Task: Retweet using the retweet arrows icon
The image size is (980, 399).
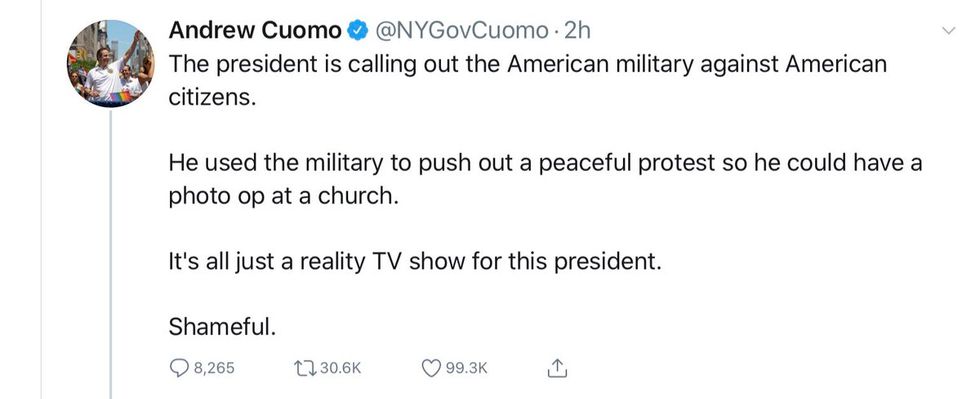Action: tap(306, 368)
